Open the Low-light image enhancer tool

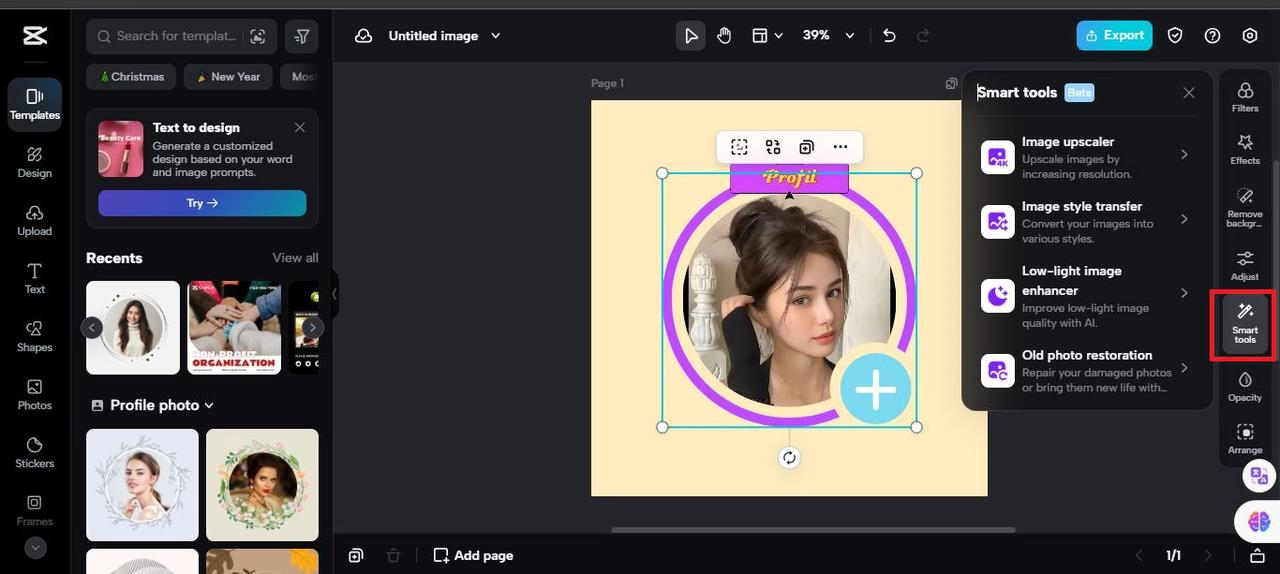[x=1087, y=296]
